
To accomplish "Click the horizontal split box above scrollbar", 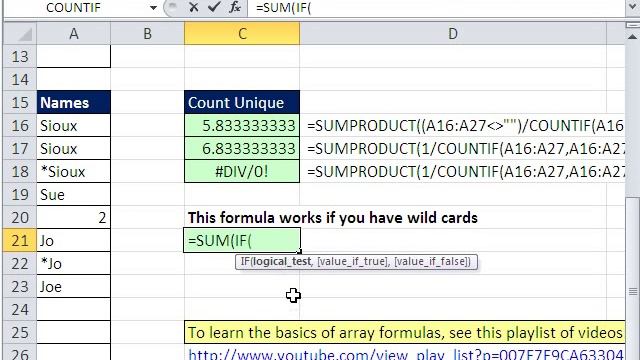I will [x=632, y=25].
